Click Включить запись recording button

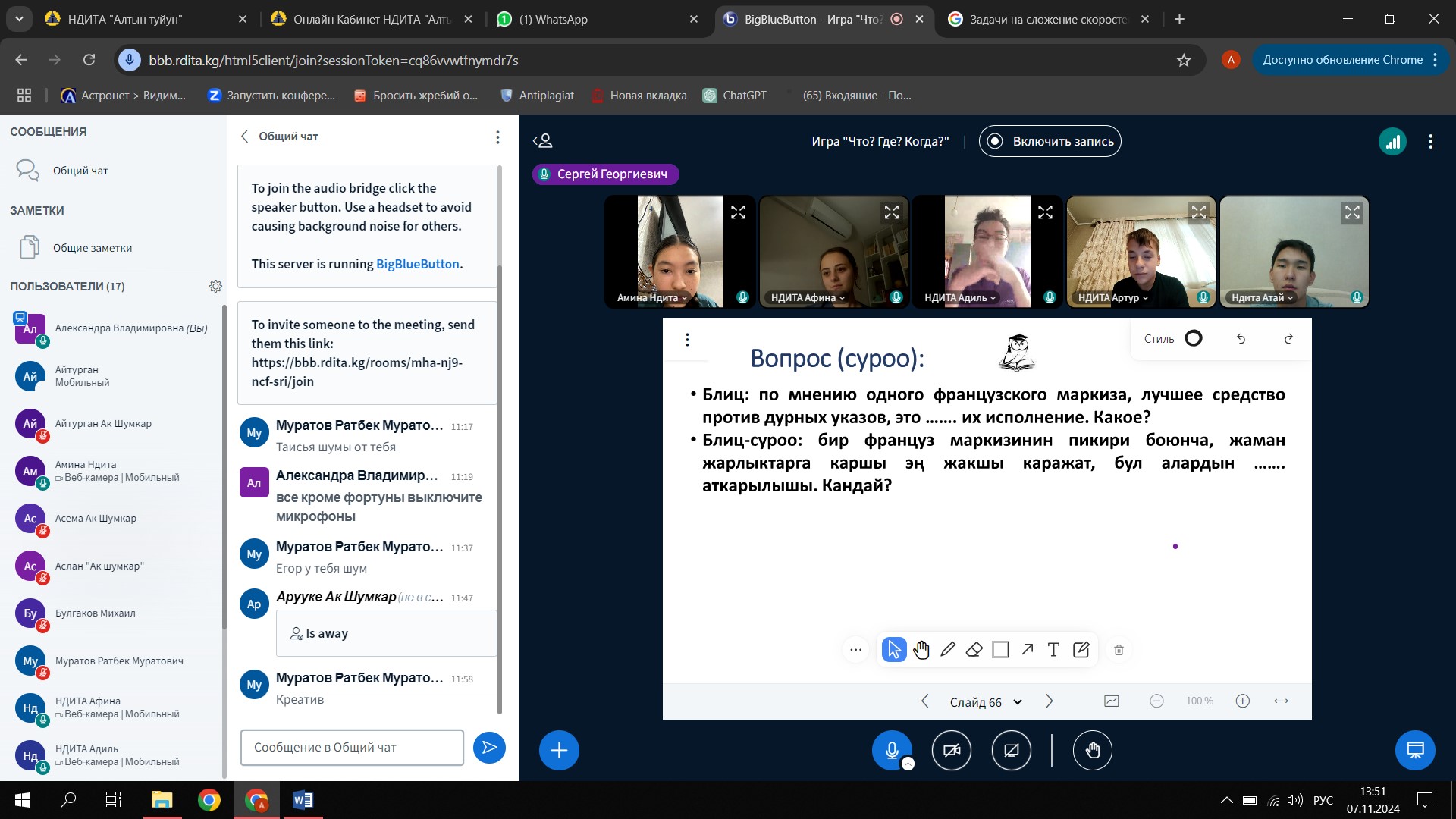(1050, 142)
